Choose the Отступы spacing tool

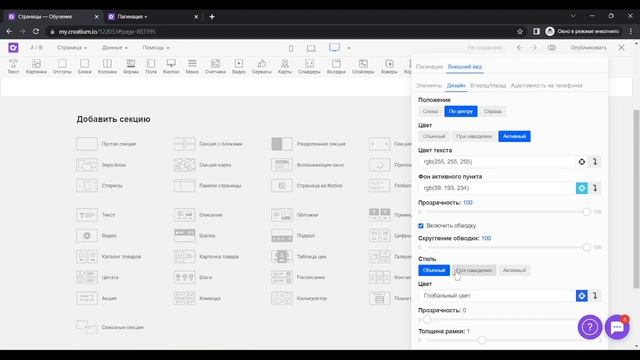(x=62, y=66)
